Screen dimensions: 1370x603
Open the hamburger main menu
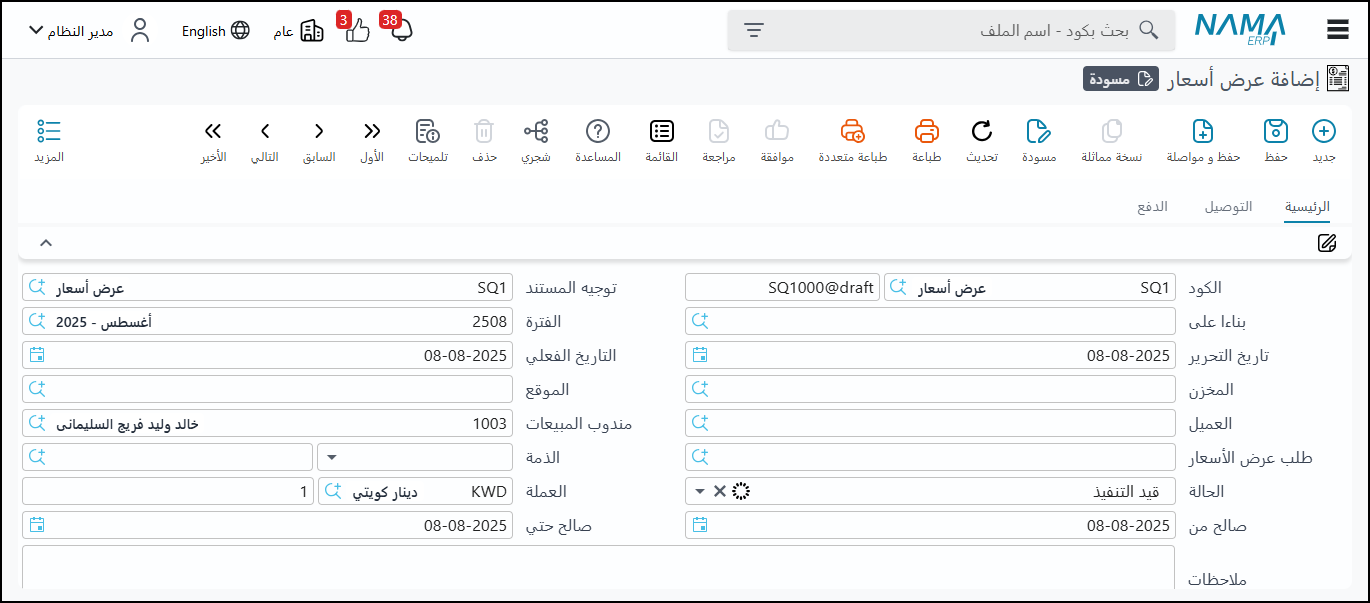[x=1338, y=30]
